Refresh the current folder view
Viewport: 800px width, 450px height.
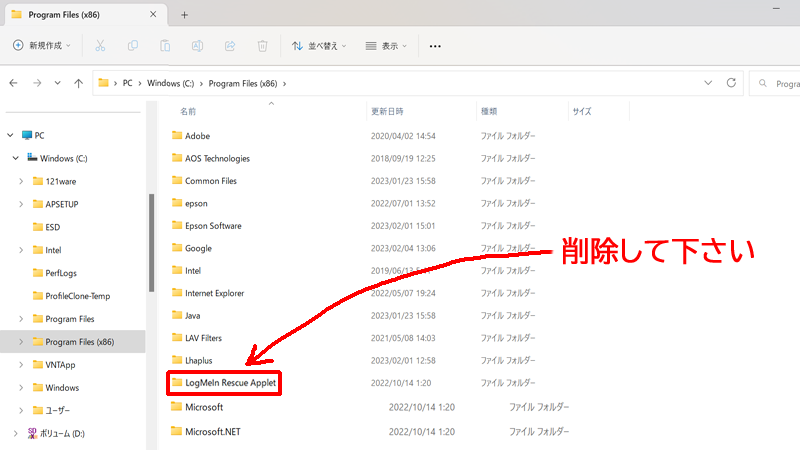pos(731,83)
